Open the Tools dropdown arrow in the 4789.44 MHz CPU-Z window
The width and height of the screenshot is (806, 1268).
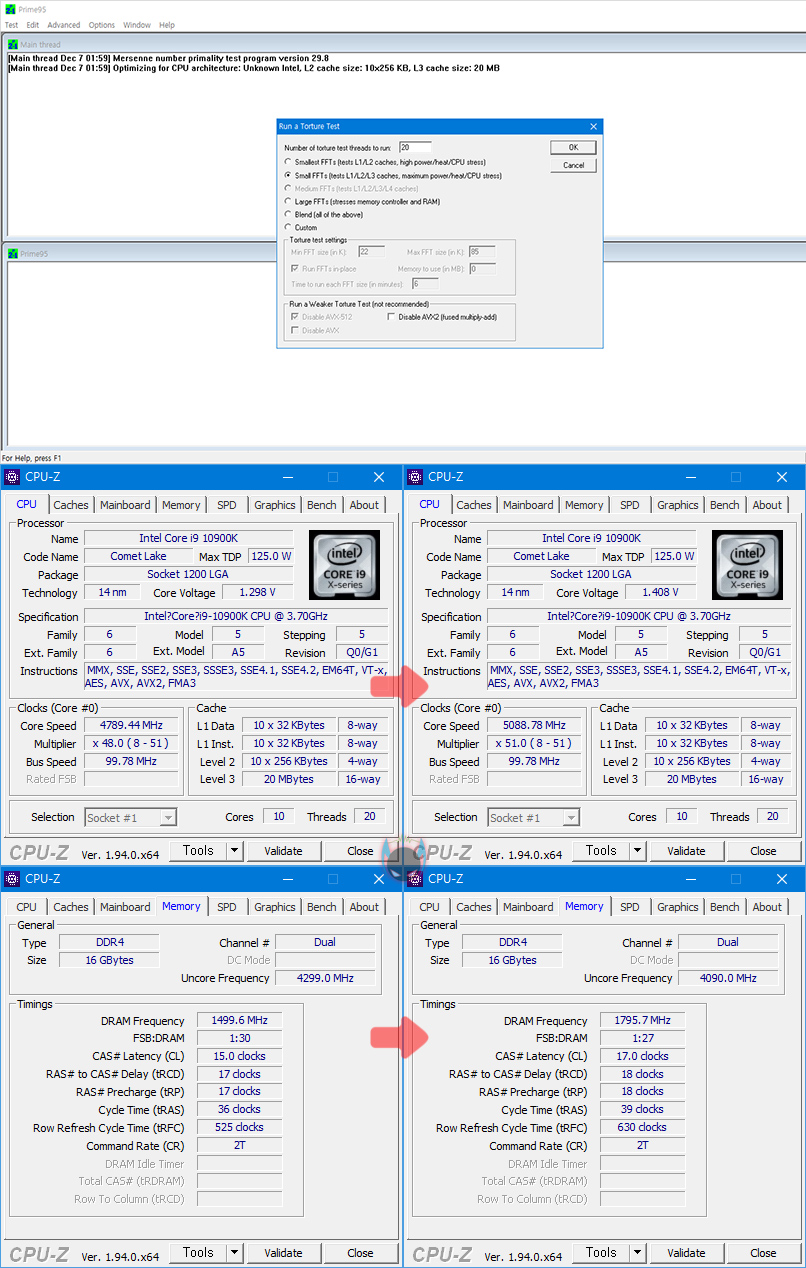pos(235,851)
